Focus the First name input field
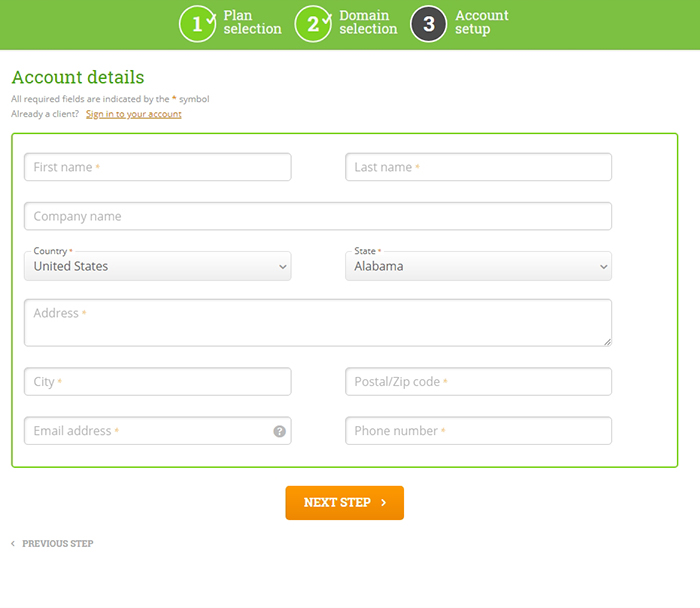Viewport: 700px width, 608px height. (x=158, y=167)
